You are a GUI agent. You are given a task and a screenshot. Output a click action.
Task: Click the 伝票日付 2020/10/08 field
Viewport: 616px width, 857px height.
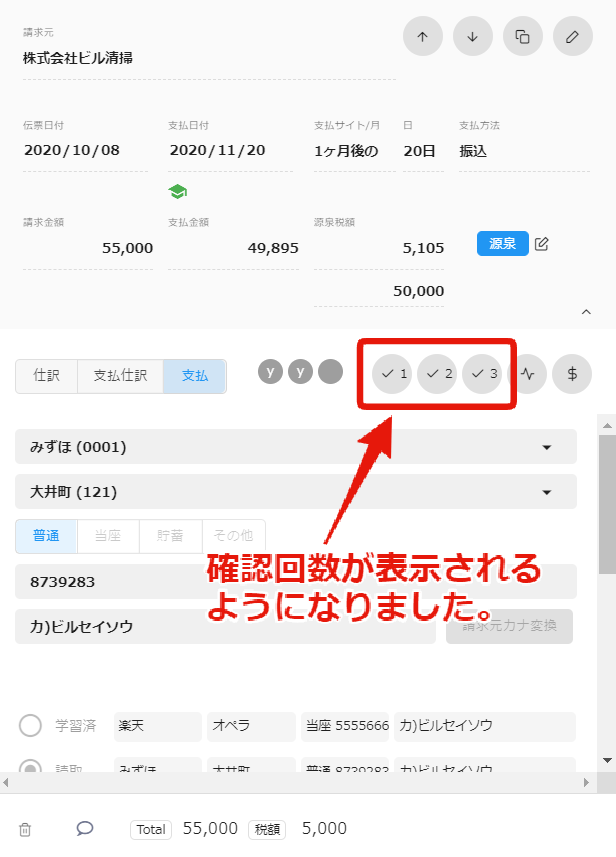[x=85, y=151]
